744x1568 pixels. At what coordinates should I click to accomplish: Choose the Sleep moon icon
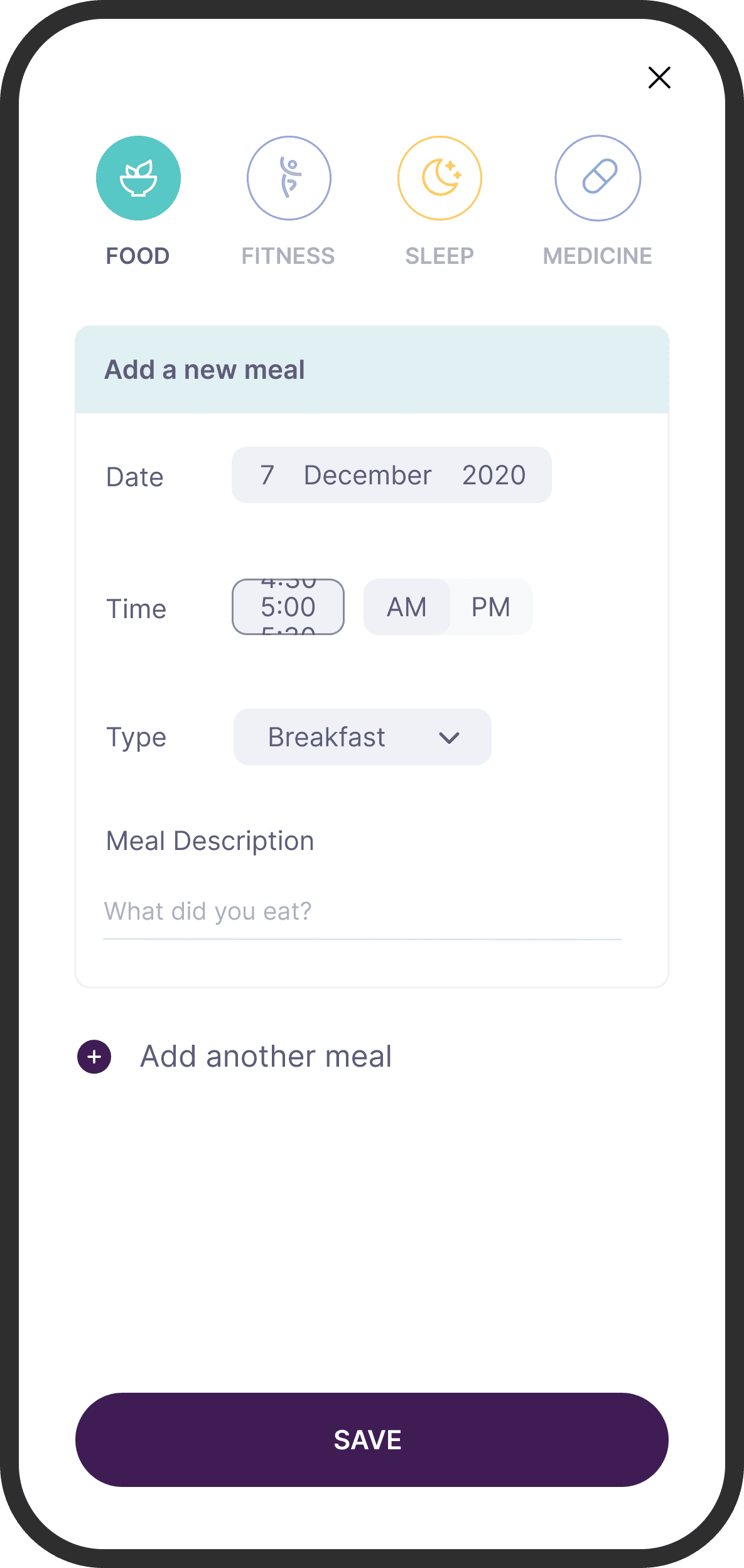click(439, 178)
